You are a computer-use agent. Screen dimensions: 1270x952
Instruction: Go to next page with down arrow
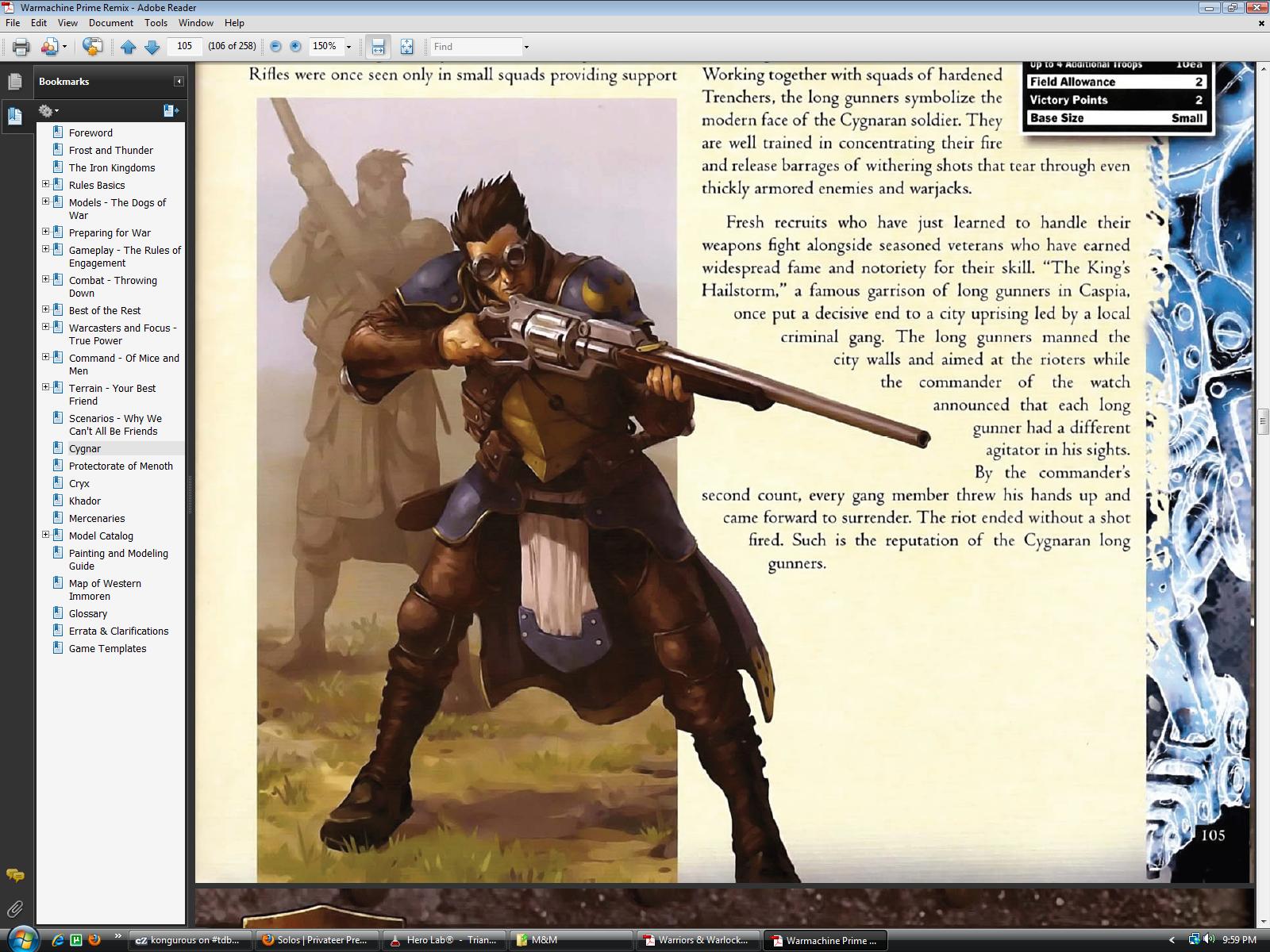coord(152,47)
